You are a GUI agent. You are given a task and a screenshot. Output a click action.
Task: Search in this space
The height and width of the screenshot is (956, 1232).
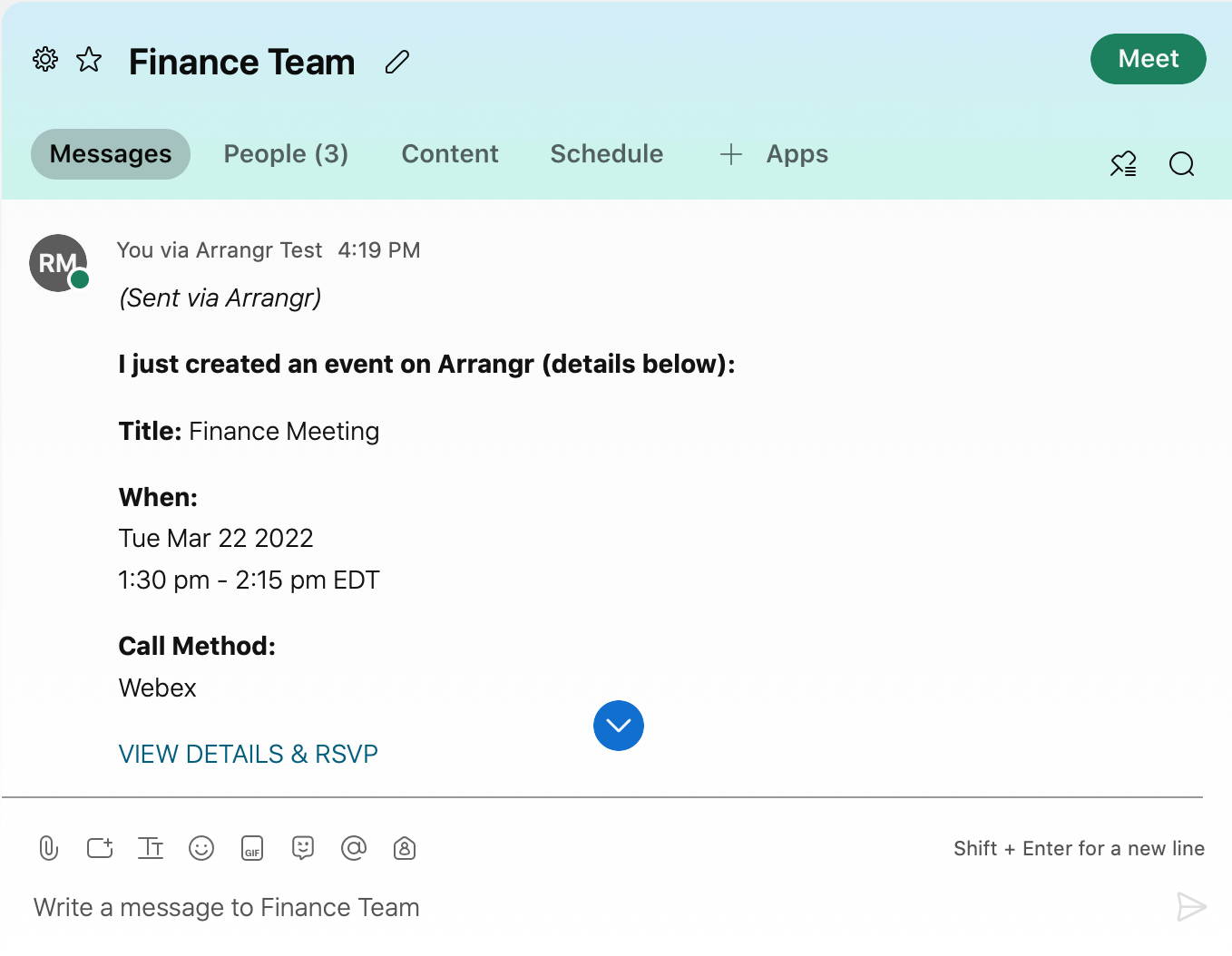pyautogui.click(x=1181, y=164)
